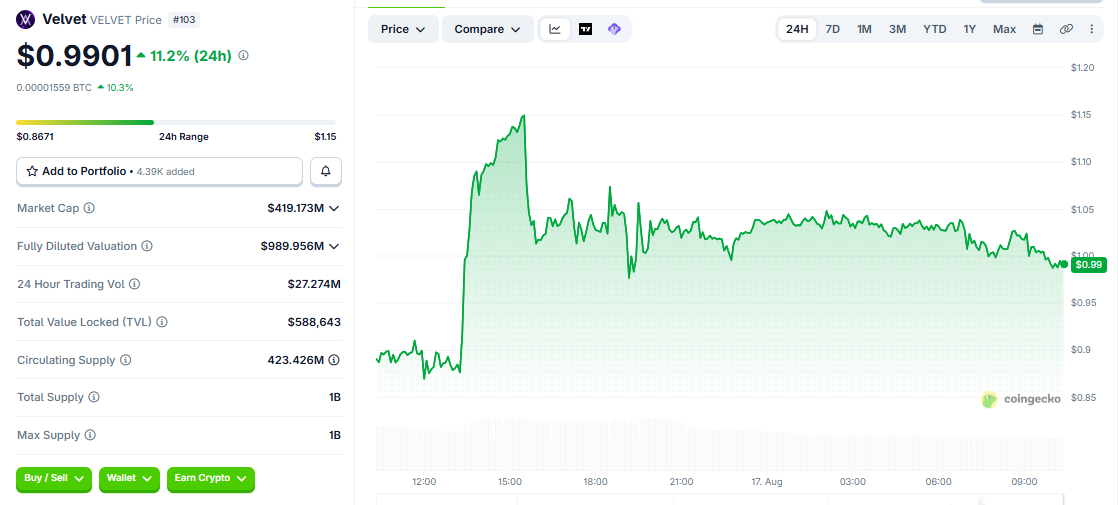This screenshot has width=1118, height=505.
Task: Click the Add to Portfolio button
Action: (x=160, y=171)
